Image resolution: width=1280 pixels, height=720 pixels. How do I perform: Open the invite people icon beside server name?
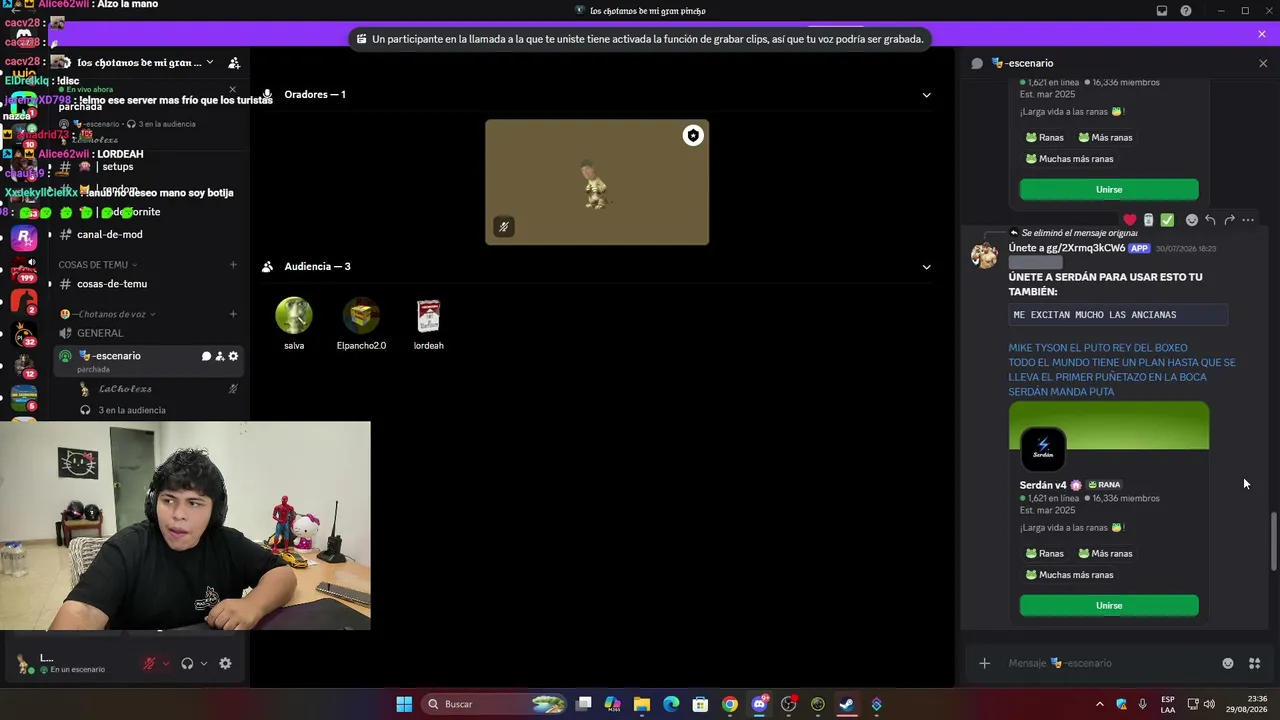(234, 63)
